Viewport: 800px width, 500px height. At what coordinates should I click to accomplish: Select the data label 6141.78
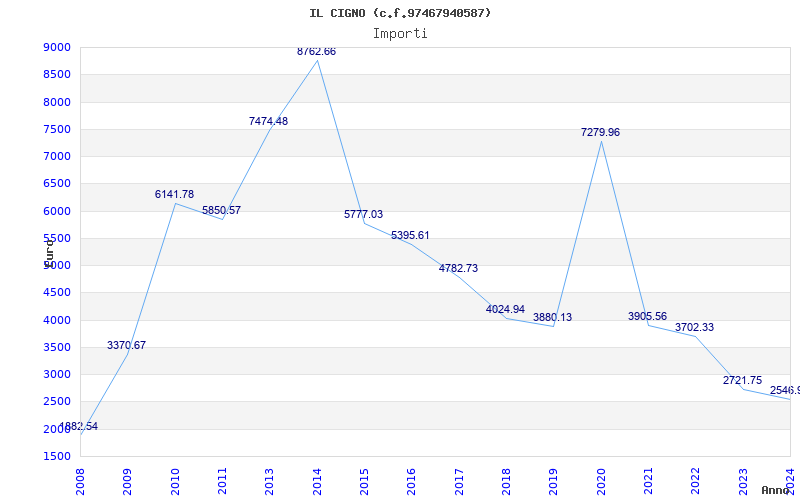(174, 194)
